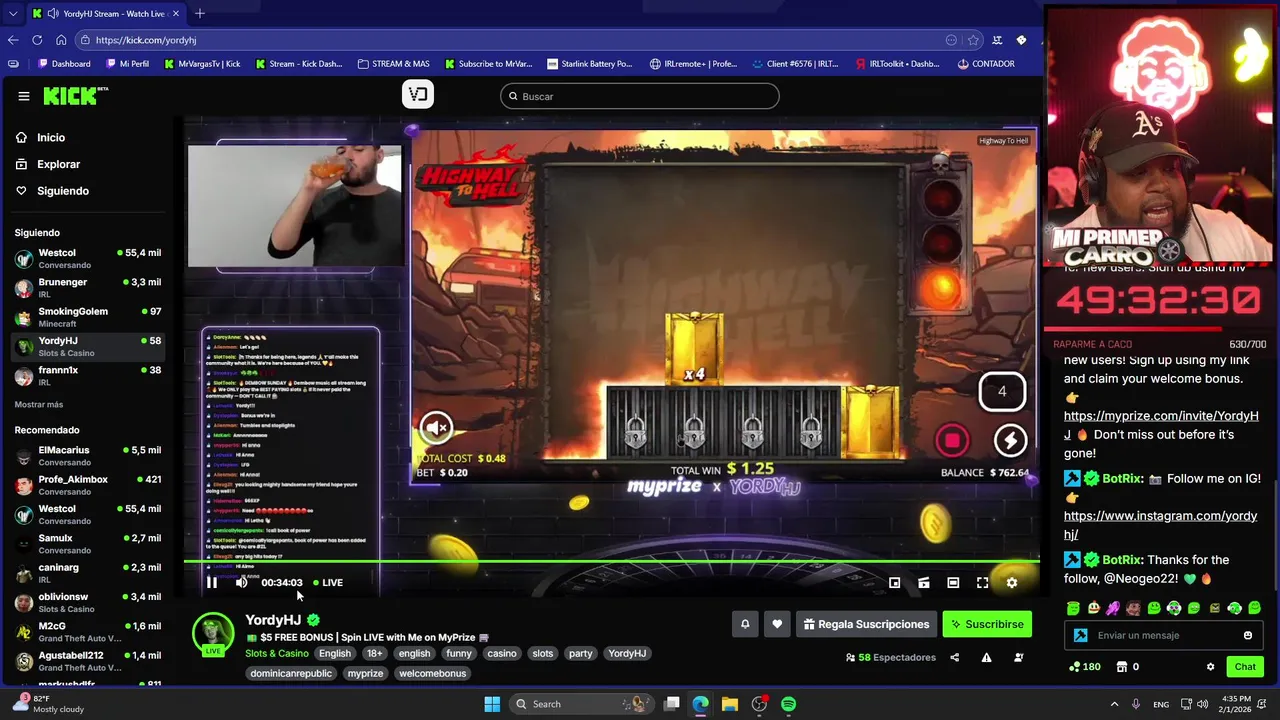Report the stream with warning icon
Viewport: 1280px width, 720px height.
[986, 657]
